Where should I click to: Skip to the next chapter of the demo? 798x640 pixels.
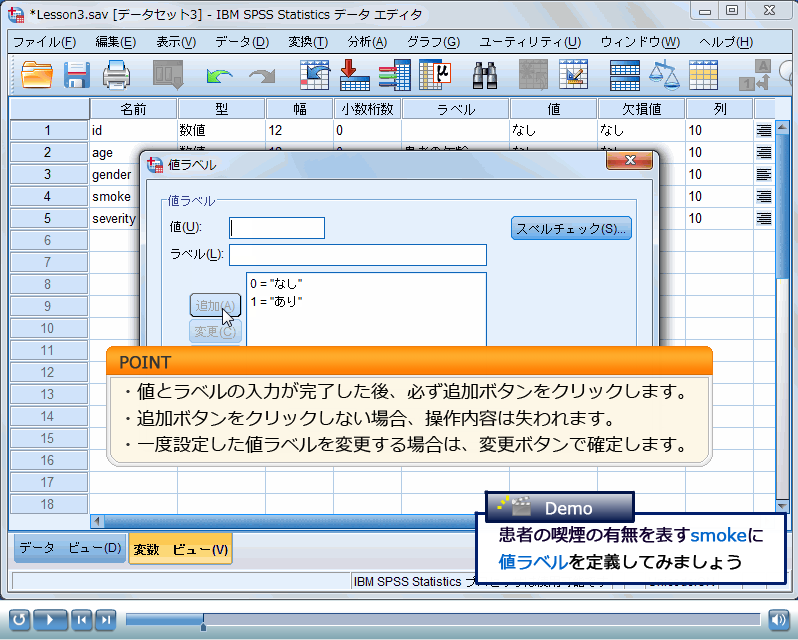click(106, 620)
